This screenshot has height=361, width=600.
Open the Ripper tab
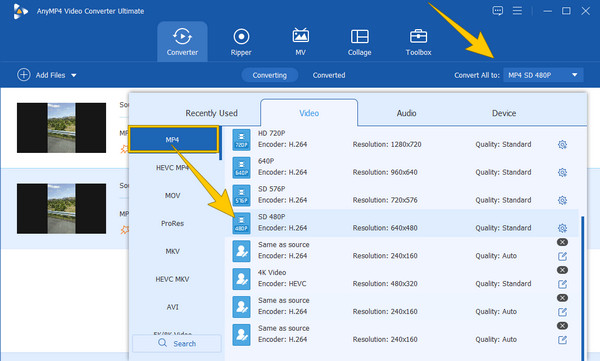[x=241, y=42]
